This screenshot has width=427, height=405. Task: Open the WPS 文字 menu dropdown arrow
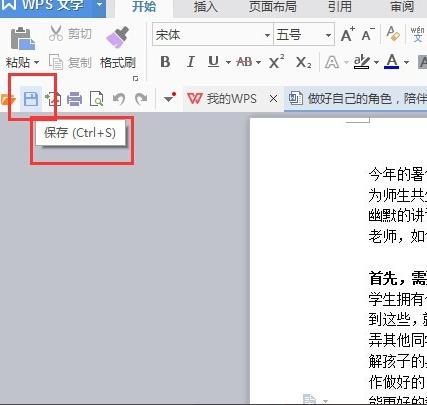99,5
